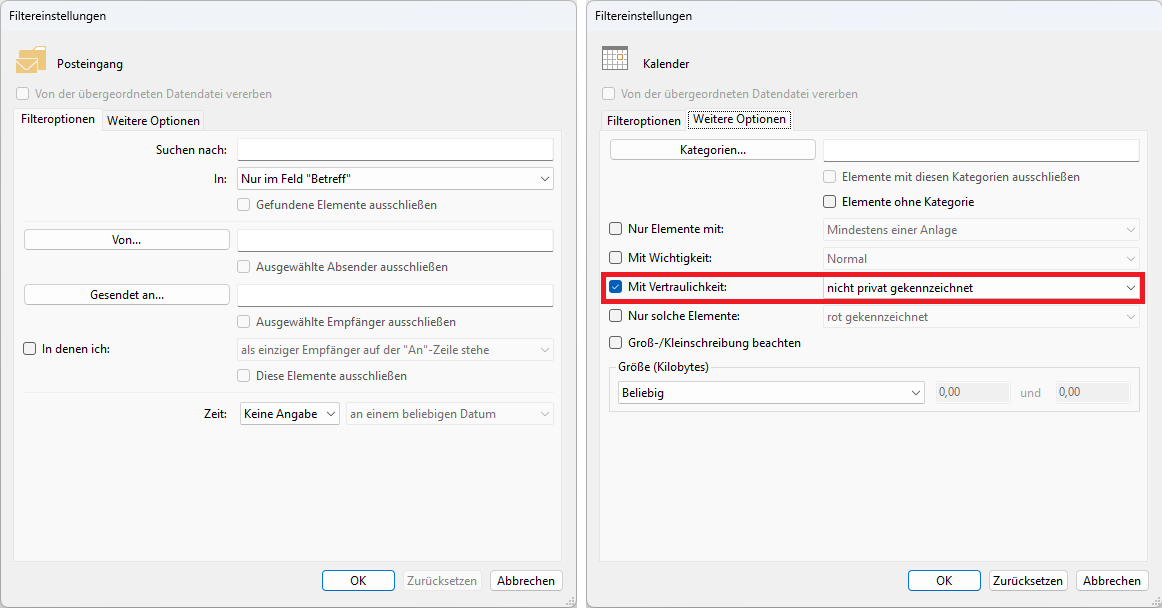This screenshot has height=608, width=1162.
Task: Click the Gesendet an... button
Action: click(x=126, y=295)
